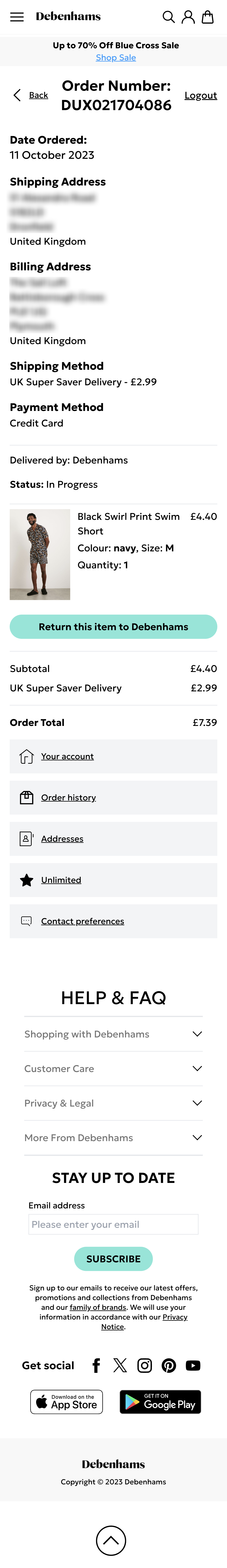This screenshot has width=227, height=1568.
Task: Expand the Customer Care section
Action: pos(113,1068)
